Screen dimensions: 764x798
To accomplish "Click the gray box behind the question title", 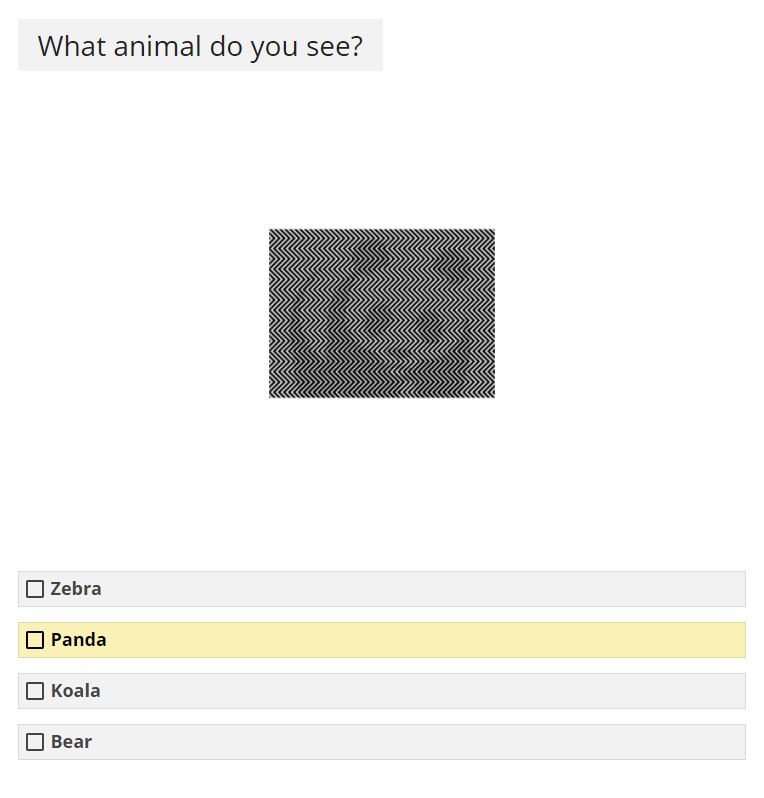I will (200, 45).
